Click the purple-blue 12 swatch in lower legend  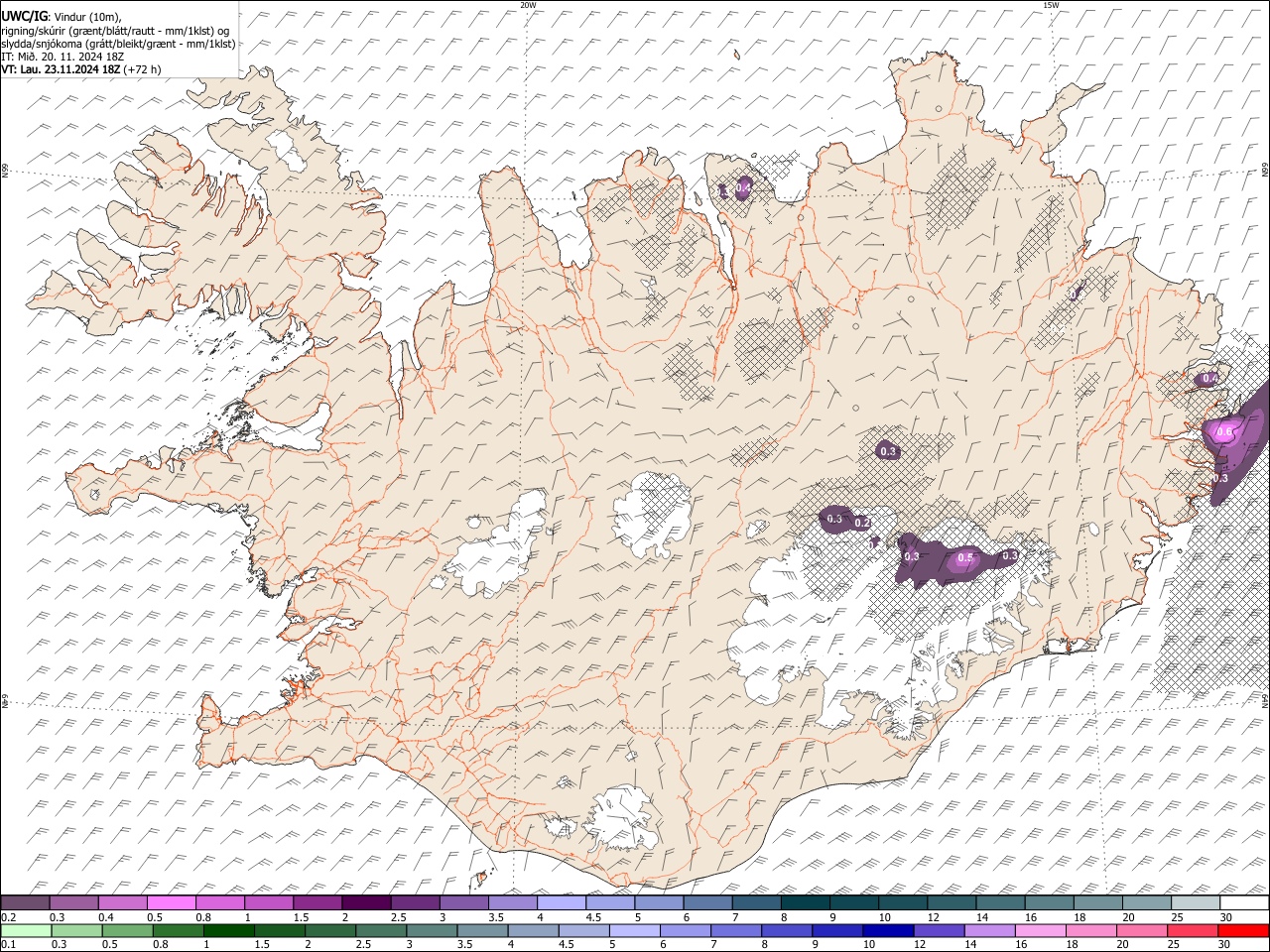click(939, 930)
